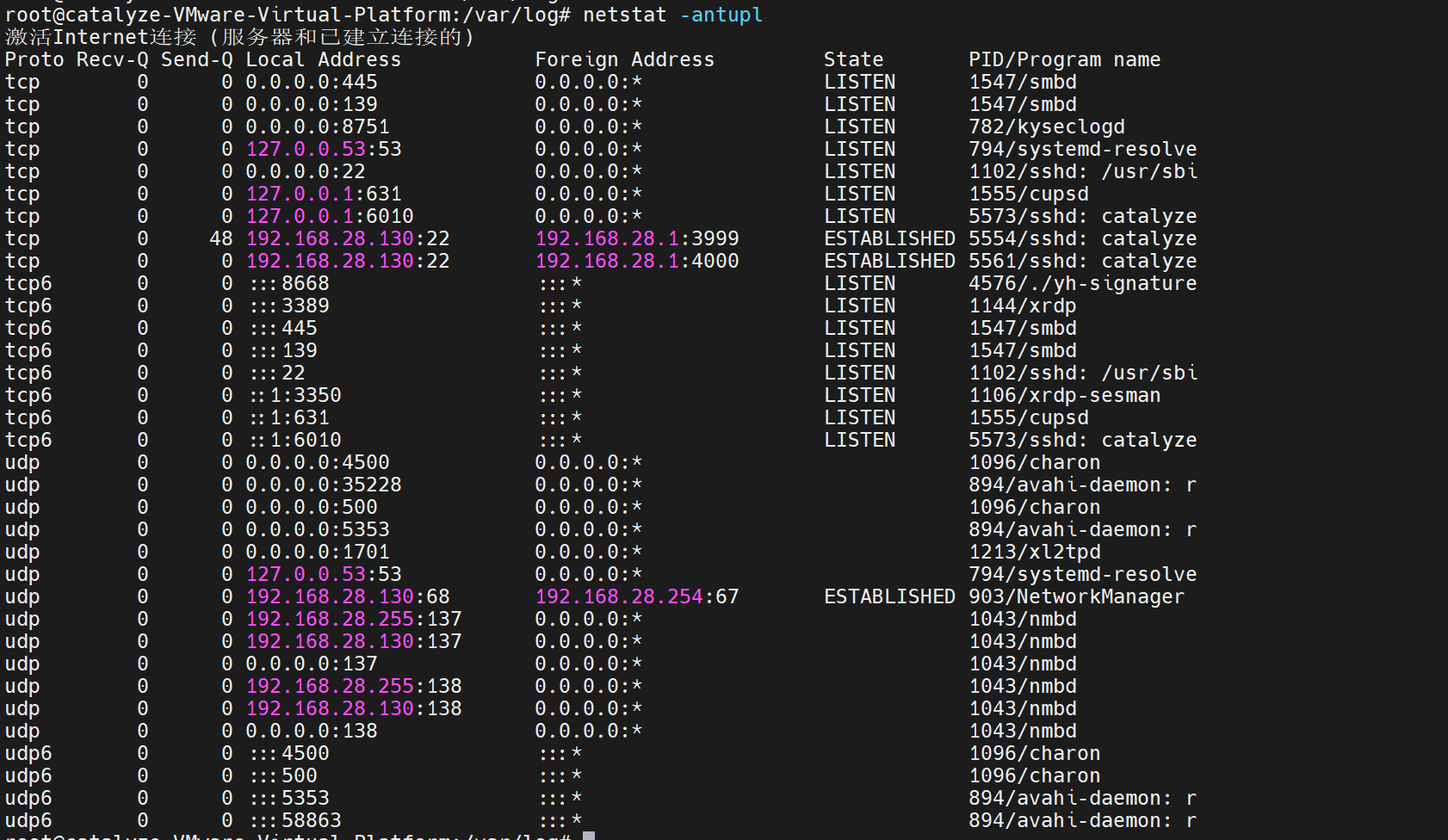
Task: Click the 782/kyseclogd program entry
Action: click(x=1046, y=127)
